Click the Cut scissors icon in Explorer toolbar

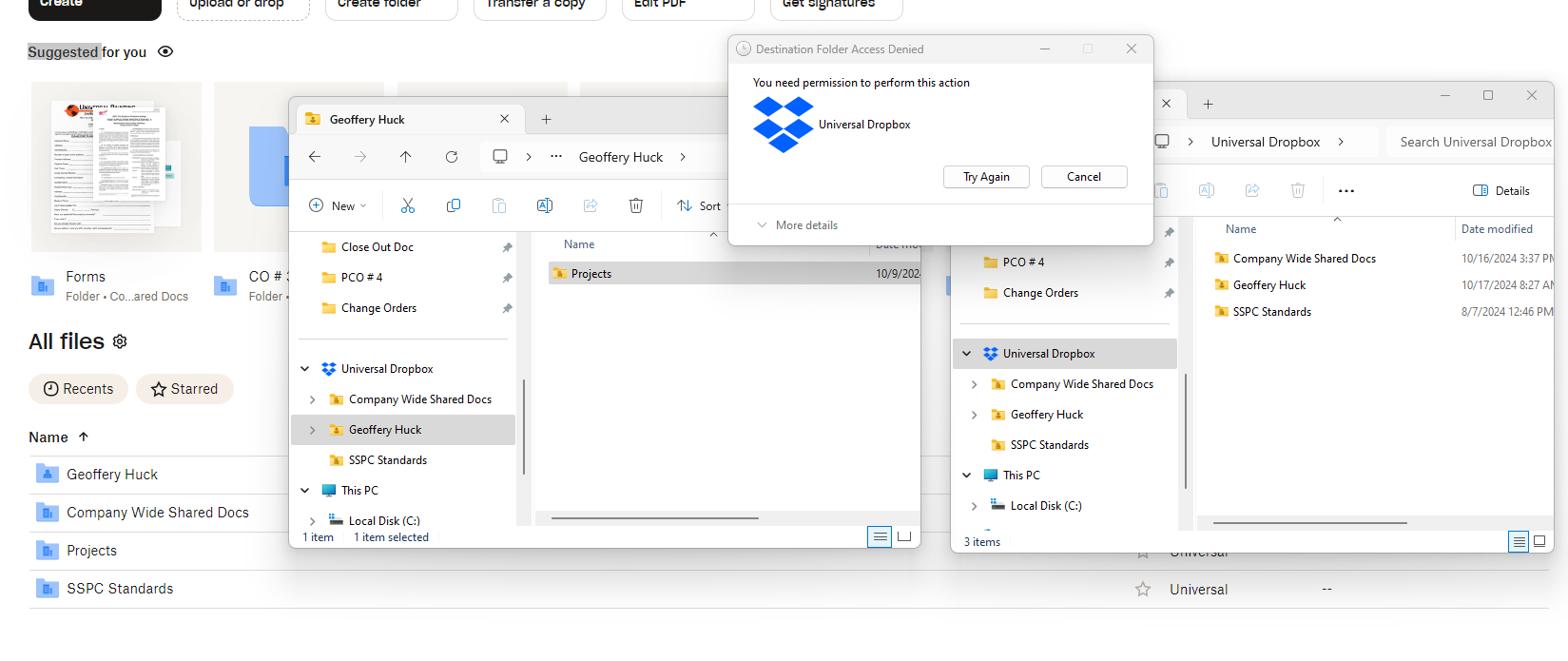pos(408,205)
